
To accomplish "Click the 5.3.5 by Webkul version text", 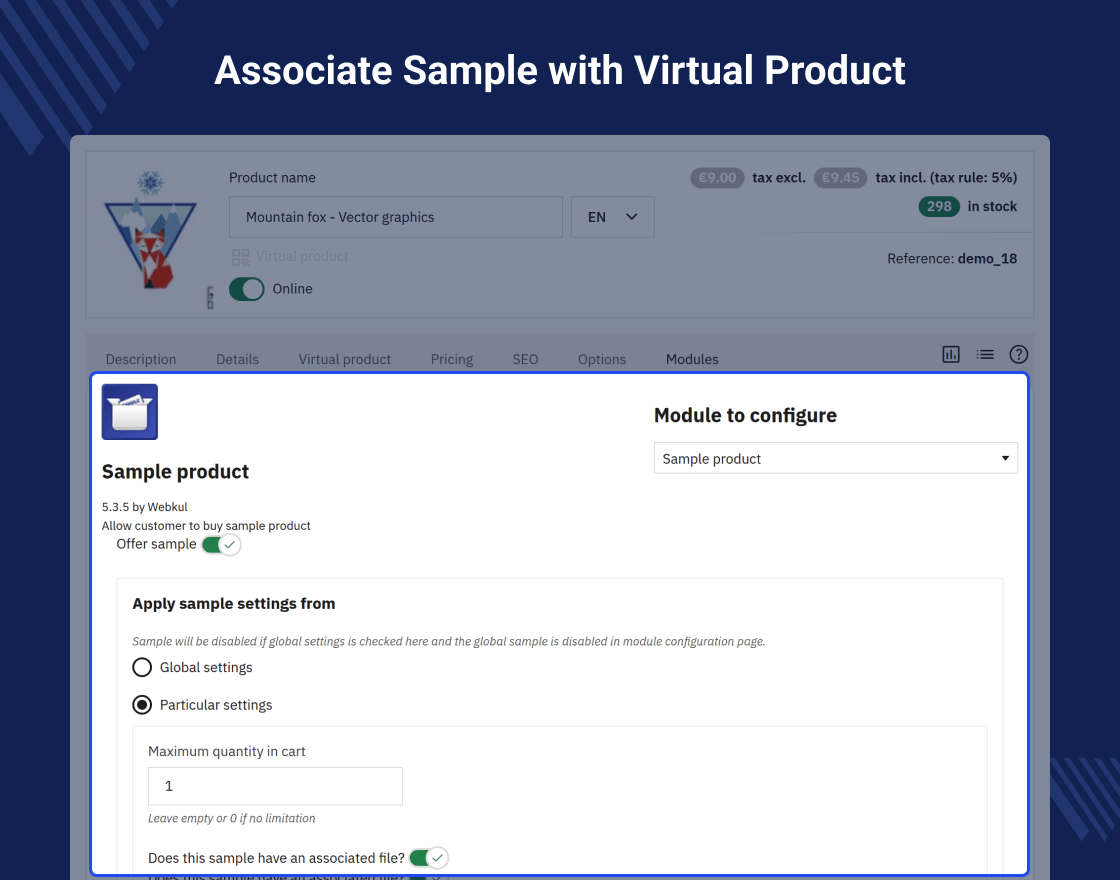I will [144, 507].
